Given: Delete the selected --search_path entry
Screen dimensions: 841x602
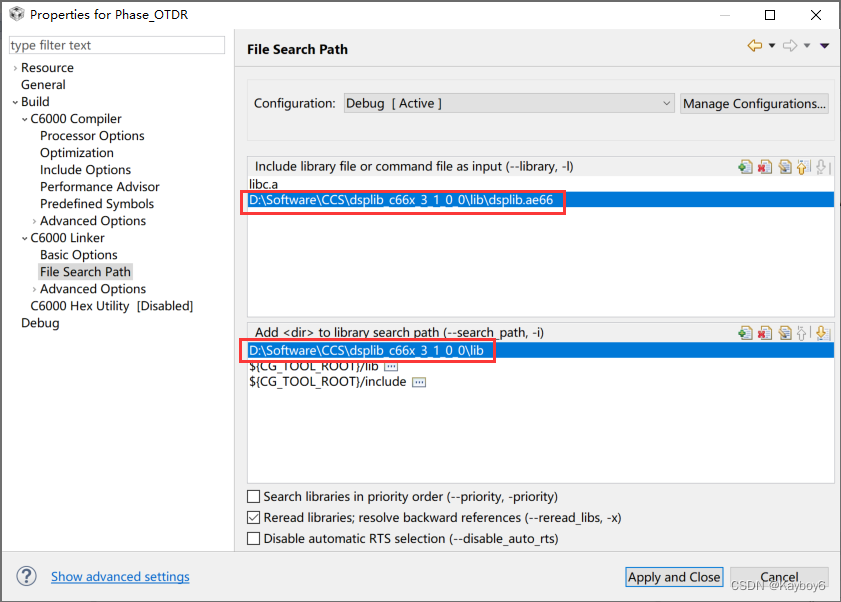Looking at the screenshot, I should (x=765, y=333).
